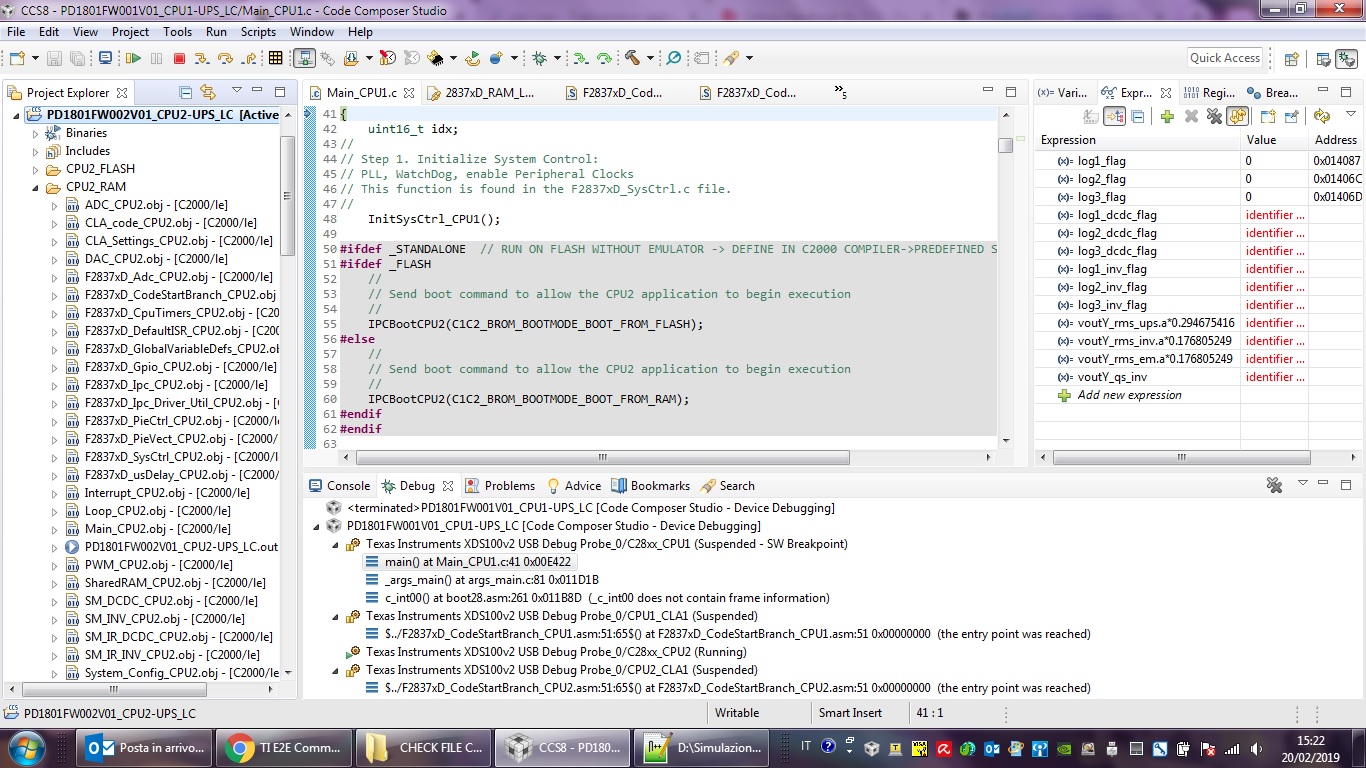
Task: Click the Quick Access search field
Action: [1224, 58]
